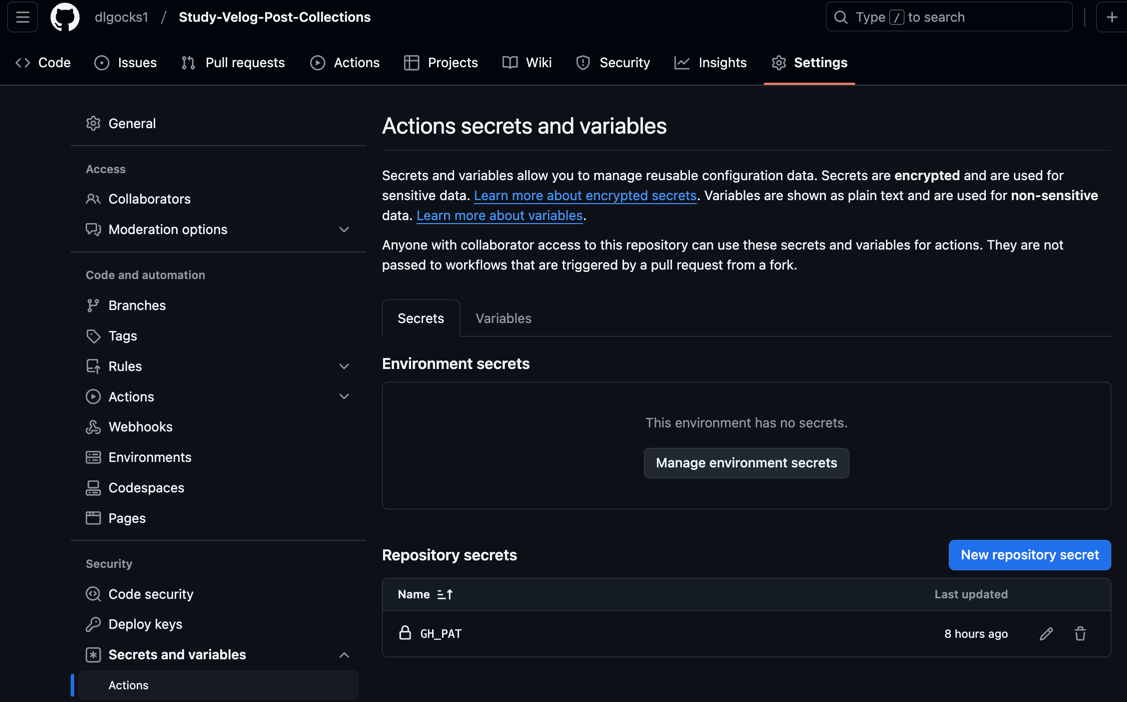This screenshot has height=702, width=1127.
Task: Expand the sidebar Actions section chevron
Action: point(344,397)
